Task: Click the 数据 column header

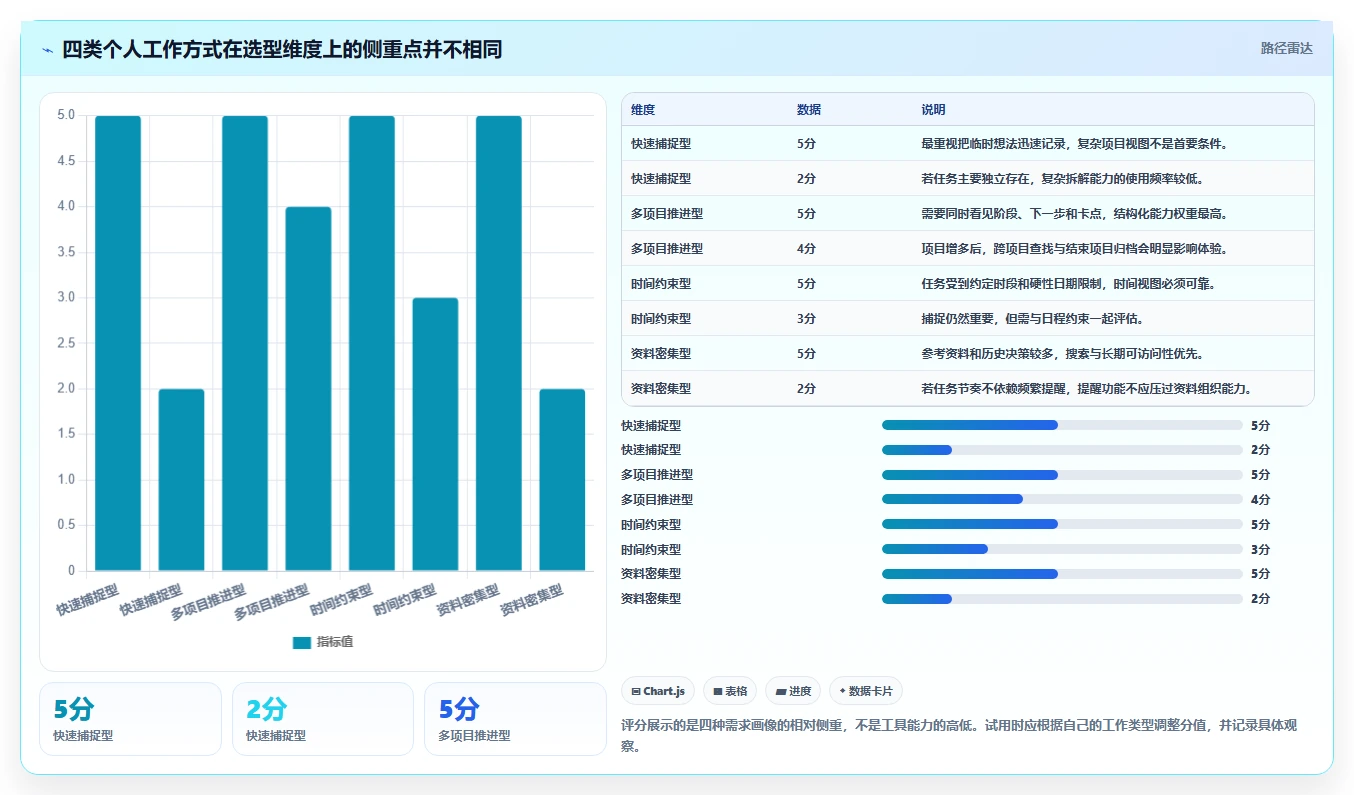Action: (809, 110)
